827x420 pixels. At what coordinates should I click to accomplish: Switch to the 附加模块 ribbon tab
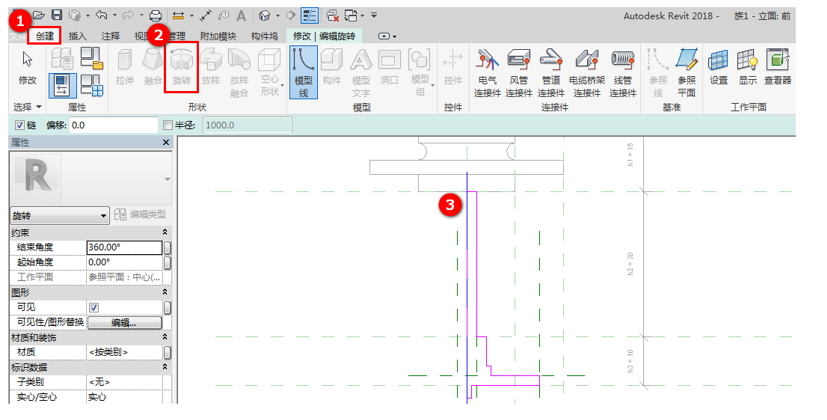tap(218, 36)
